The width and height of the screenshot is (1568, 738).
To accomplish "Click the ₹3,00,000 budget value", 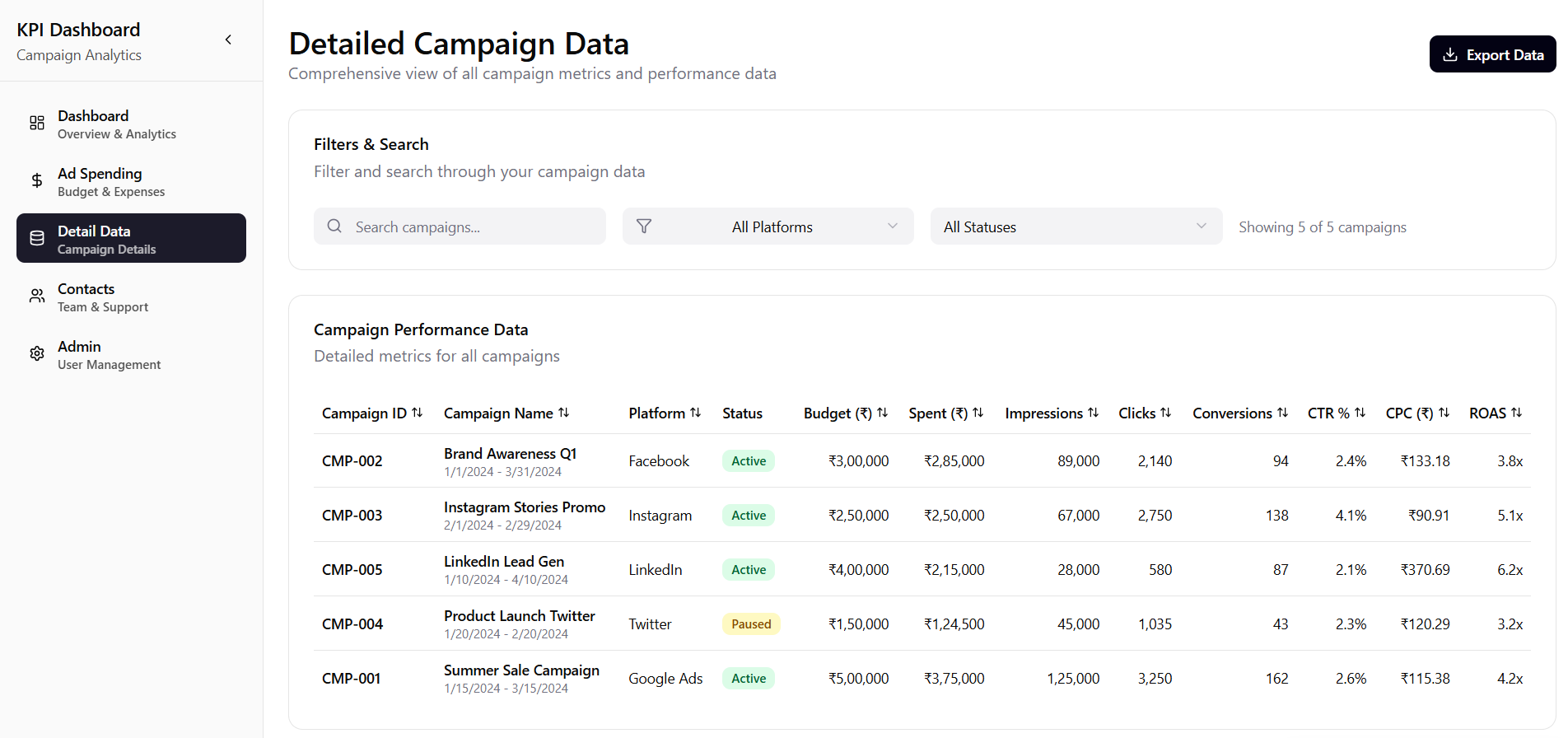I will [x=858, y=461].
